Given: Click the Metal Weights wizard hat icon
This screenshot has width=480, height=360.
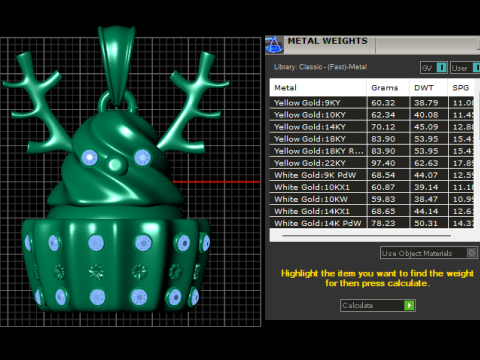Looking at the screenshot, I should 274,45.
